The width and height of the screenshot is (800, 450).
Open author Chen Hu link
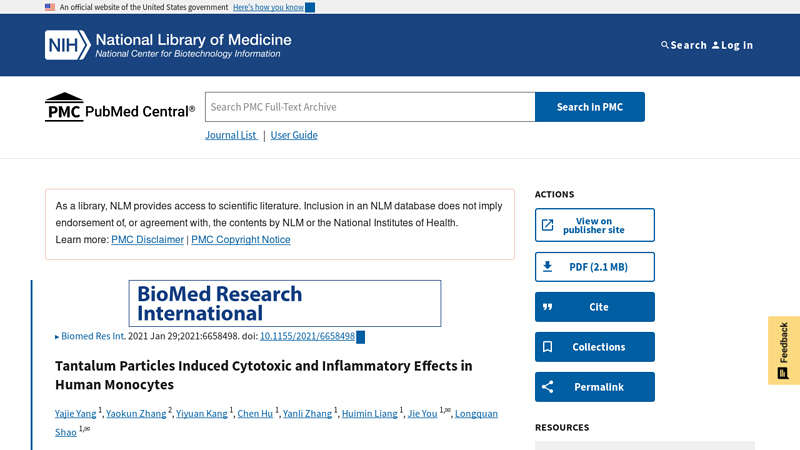tap(255, 414)
